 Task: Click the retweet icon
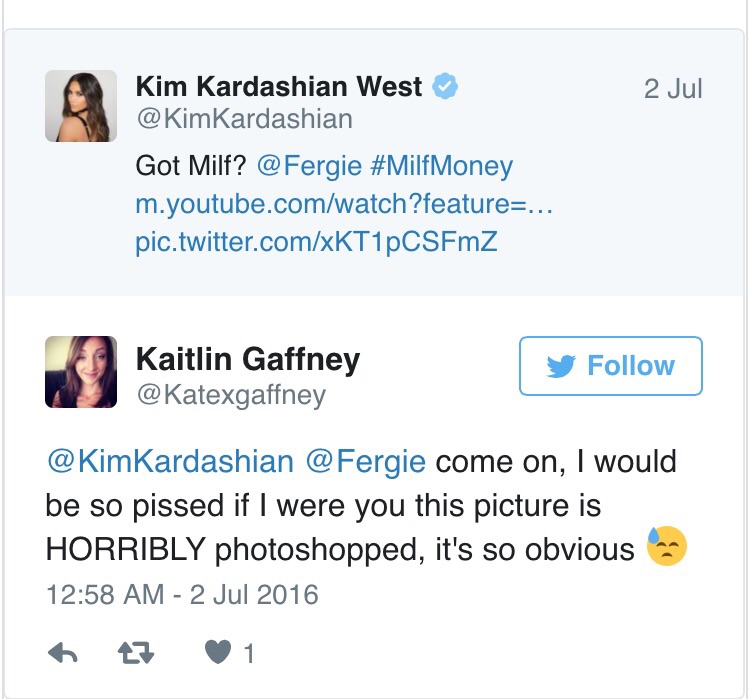[136, 654]
